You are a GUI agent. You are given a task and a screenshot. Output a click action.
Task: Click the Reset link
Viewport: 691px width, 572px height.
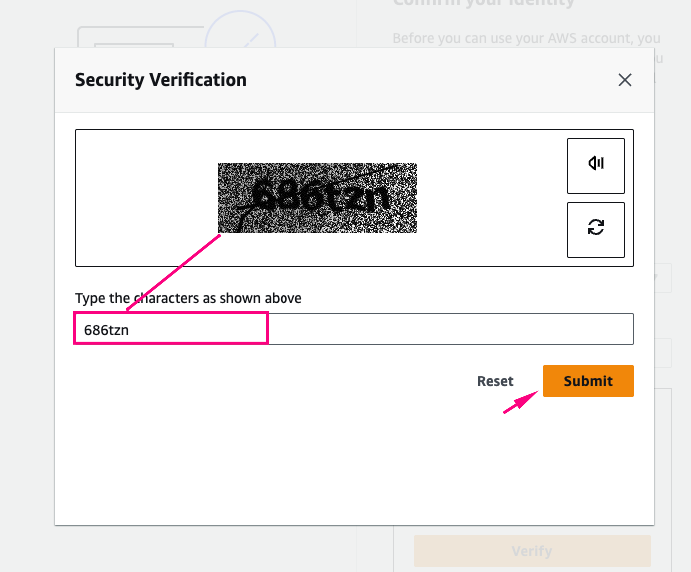pyautogui.click(x=495, y=381)
